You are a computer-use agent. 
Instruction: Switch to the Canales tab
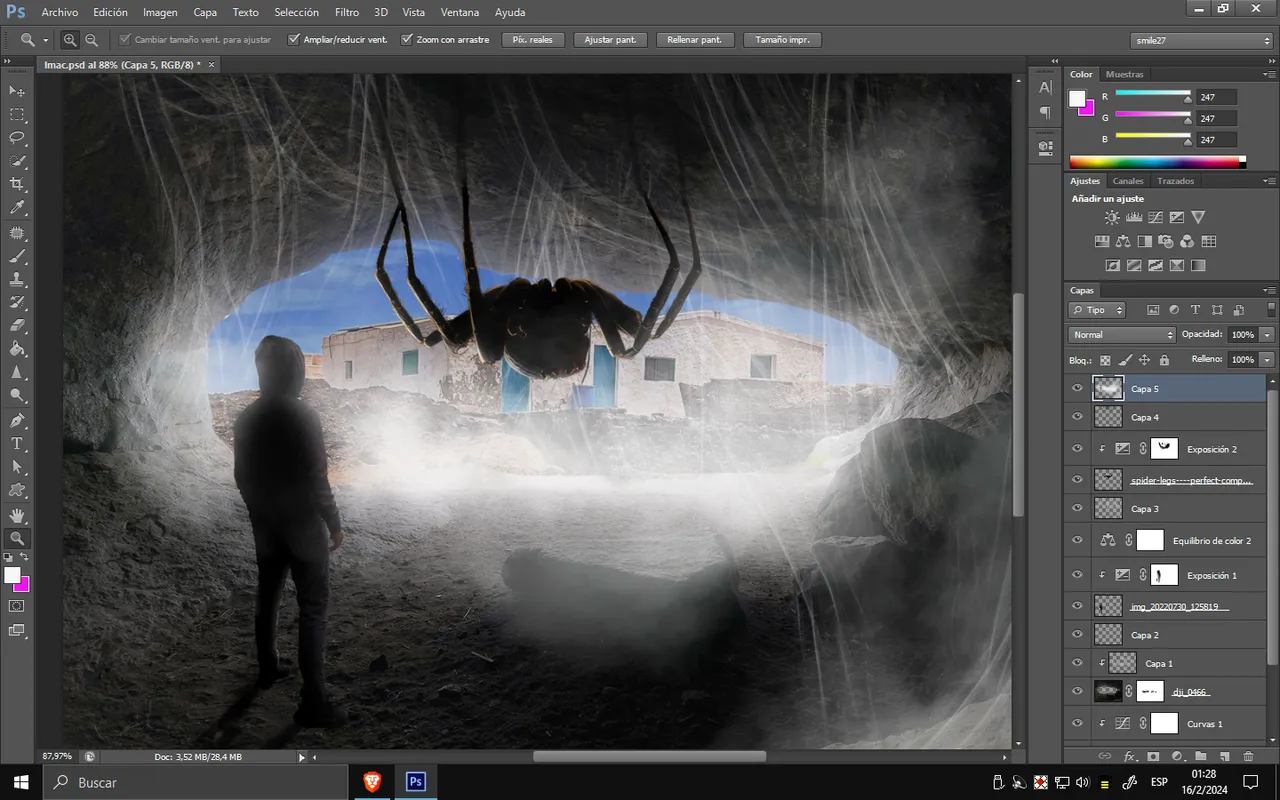1128,181
